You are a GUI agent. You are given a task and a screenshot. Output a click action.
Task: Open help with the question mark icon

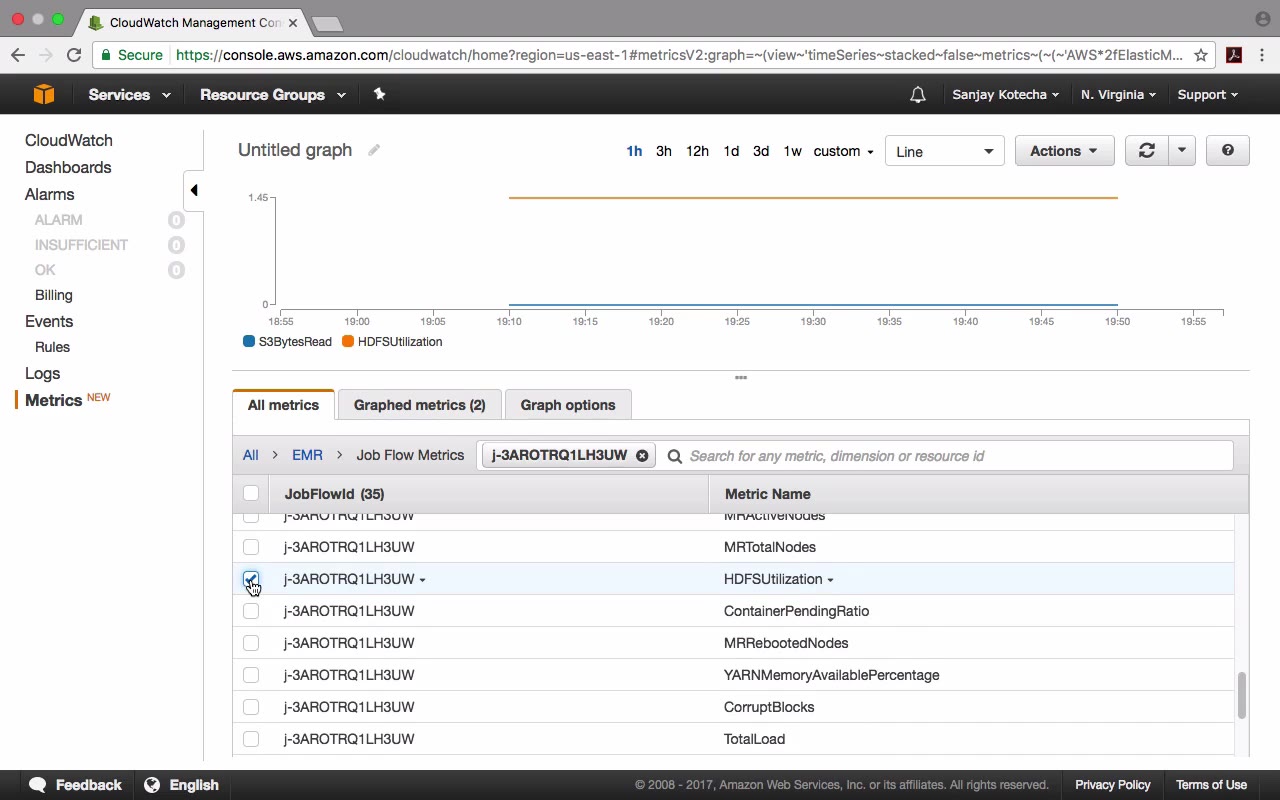coord(1227,151)
